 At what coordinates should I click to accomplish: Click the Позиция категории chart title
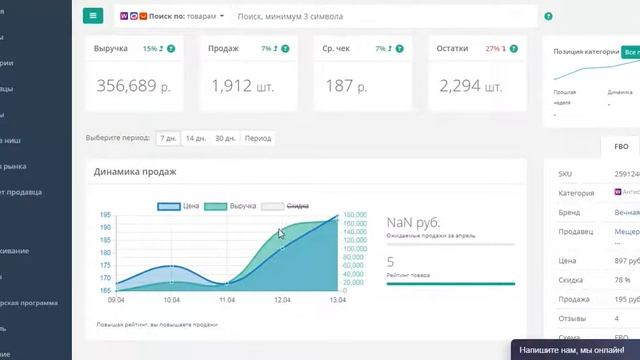point(586,51)
